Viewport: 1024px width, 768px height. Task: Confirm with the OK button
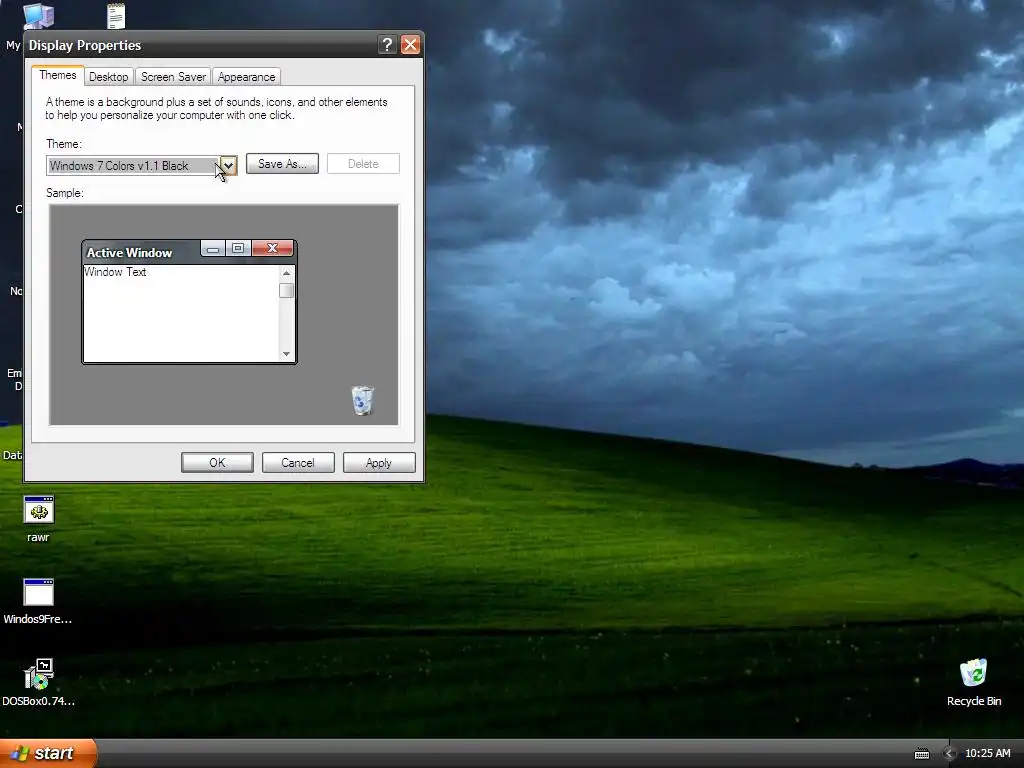coord(217,462)
